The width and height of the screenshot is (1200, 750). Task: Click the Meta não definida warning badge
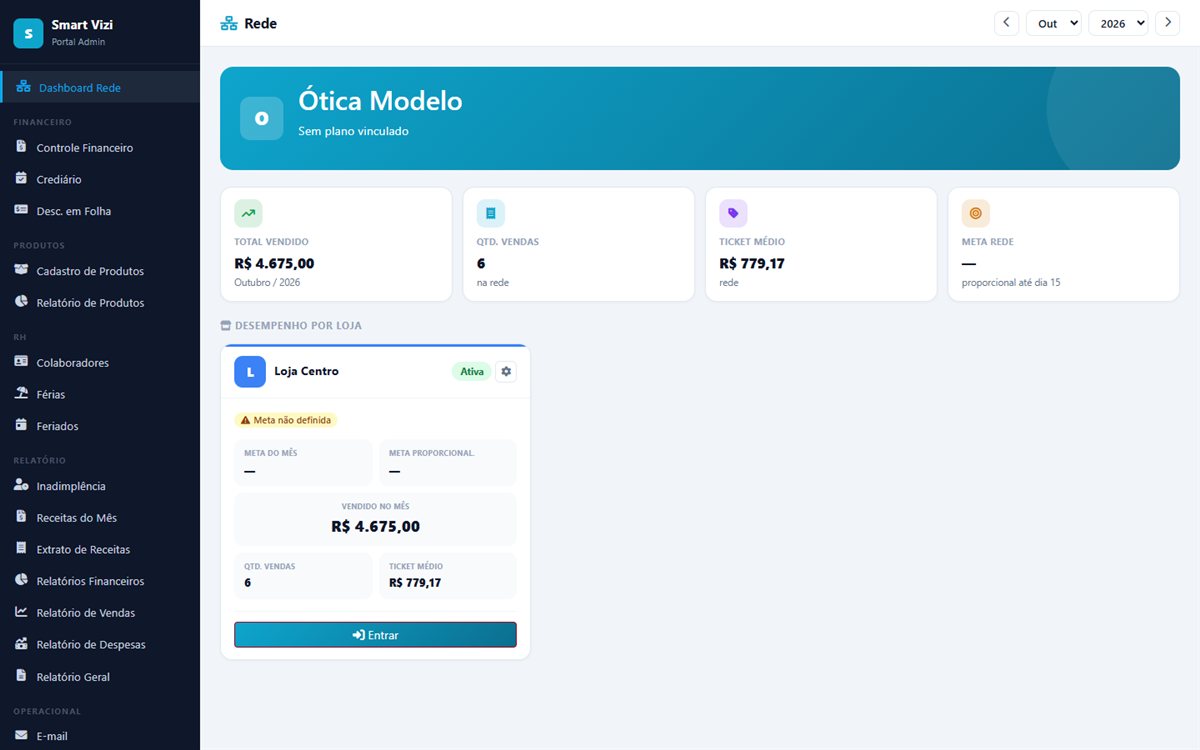point(286,420)
